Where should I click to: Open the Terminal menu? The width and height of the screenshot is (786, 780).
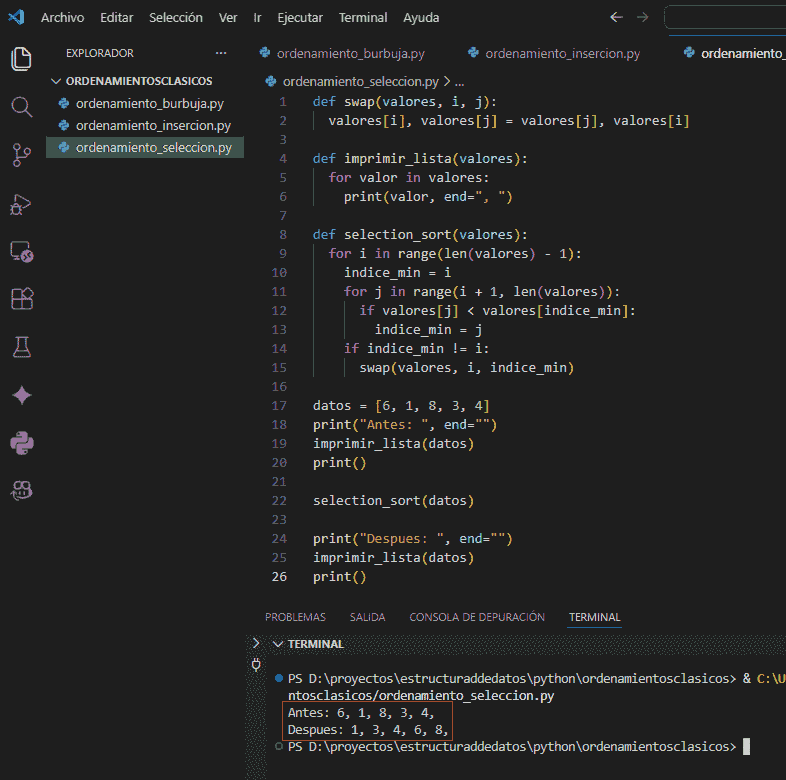(363, 18)
